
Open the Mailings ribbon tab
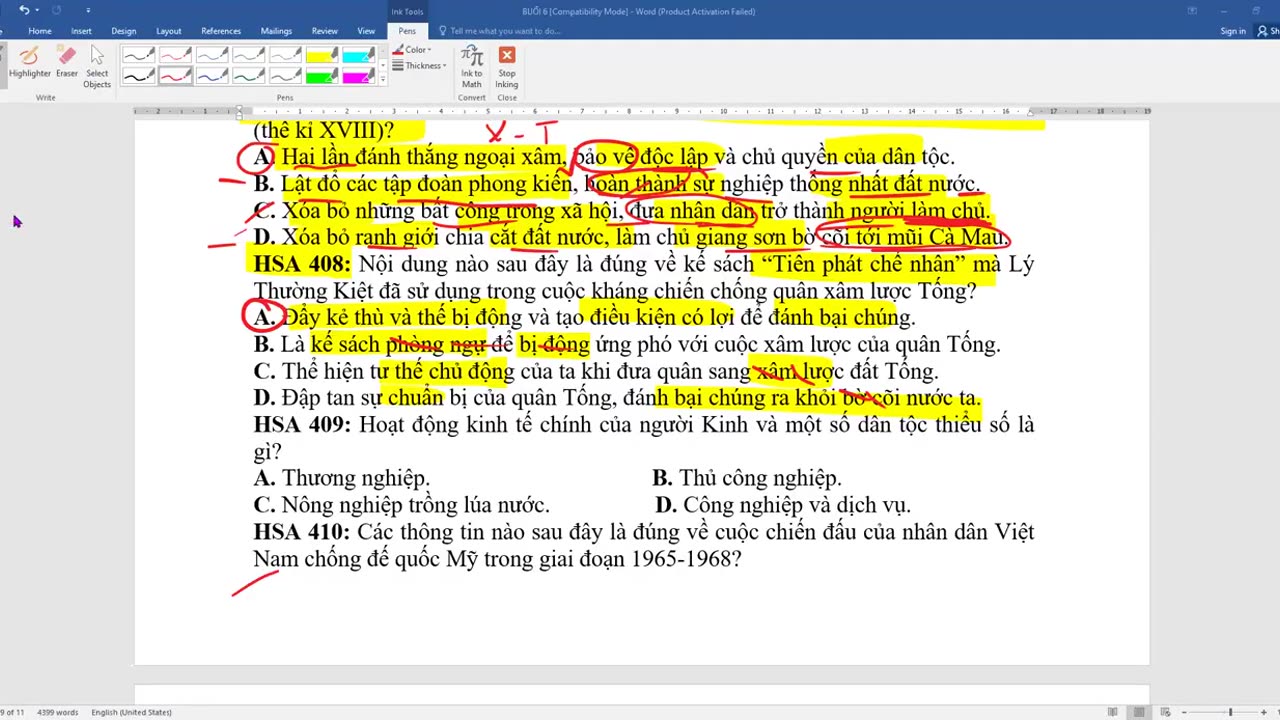tap(276, 31)
